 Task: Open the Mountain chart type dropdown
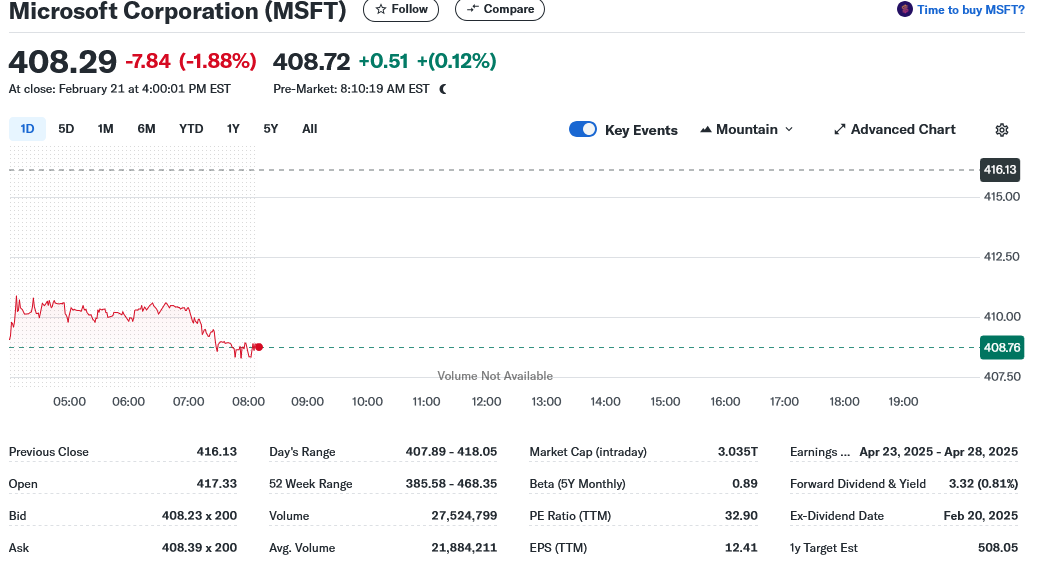[747, 130]
